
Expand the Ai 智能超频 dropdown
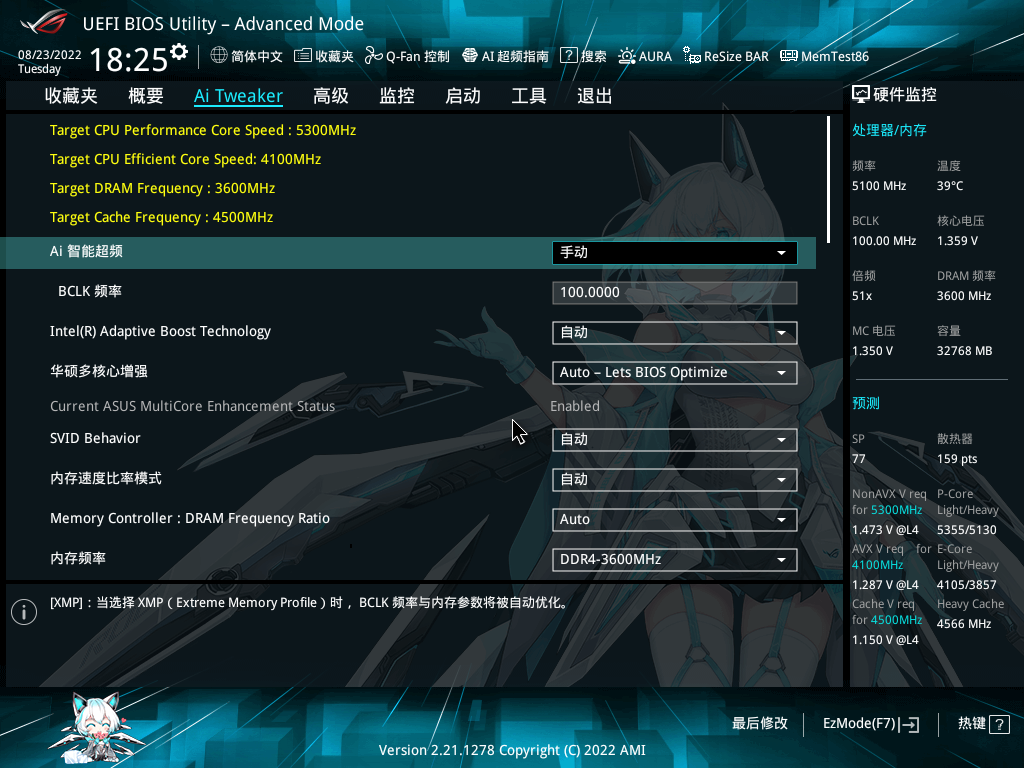pos(675,253)
